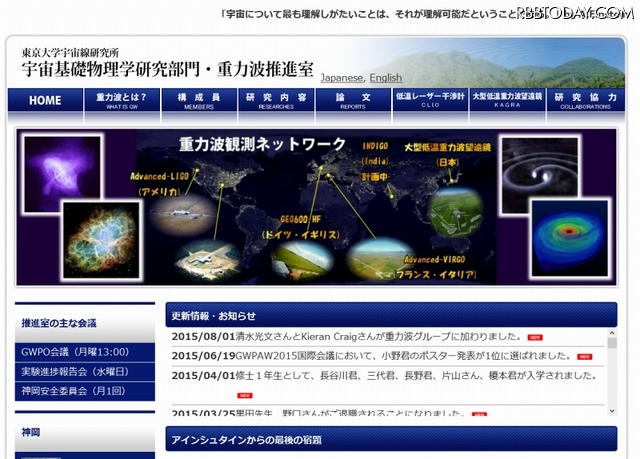Switch language to English

386,78
